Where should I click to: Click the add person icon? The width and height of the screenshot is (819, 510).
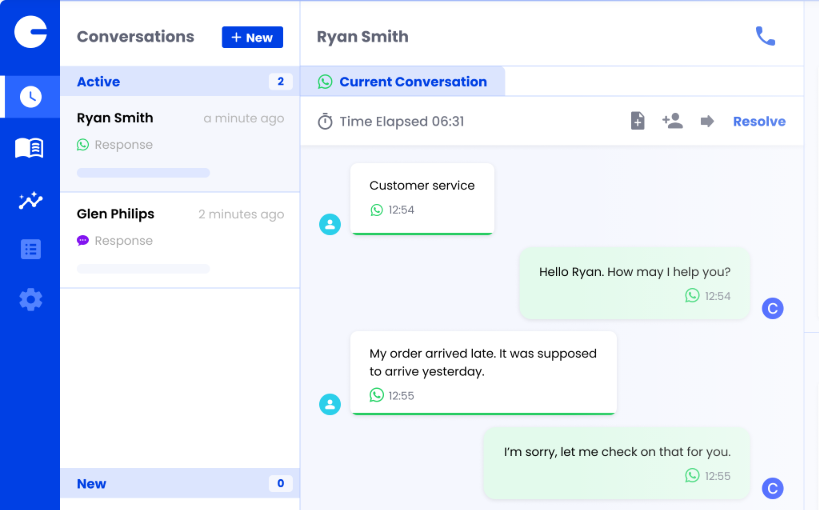point(672,121)
